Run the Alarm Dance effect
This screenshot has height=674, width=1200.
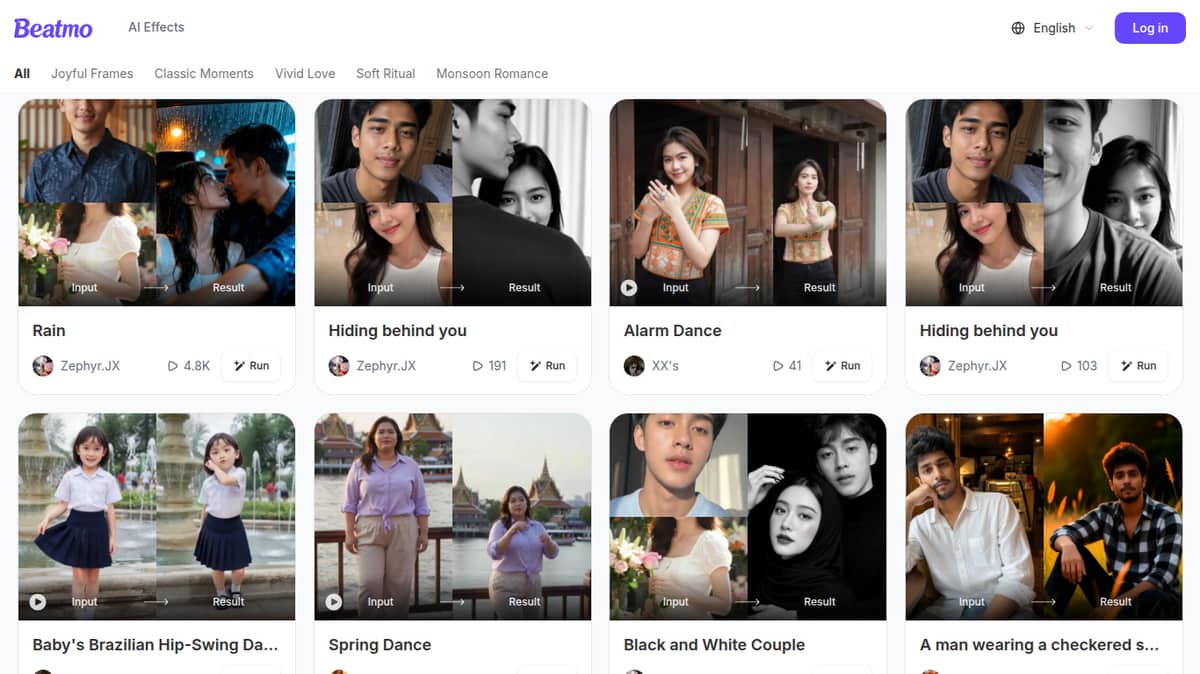click(842, 366)
